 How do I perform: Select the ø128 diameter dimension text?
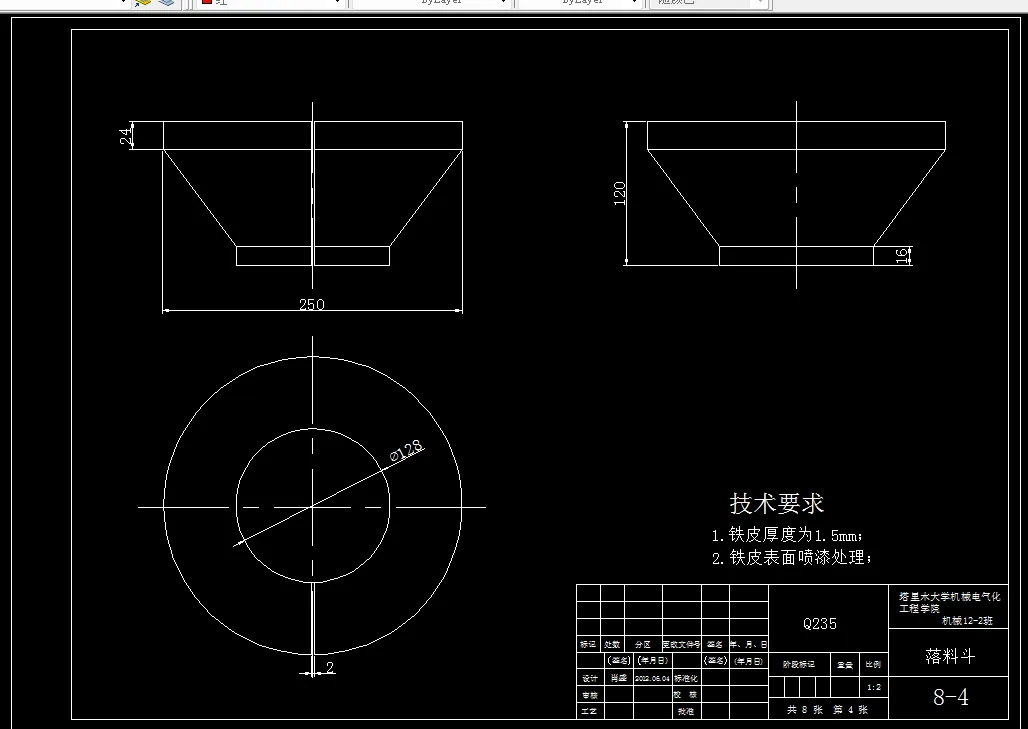click(x=406, y=450)
